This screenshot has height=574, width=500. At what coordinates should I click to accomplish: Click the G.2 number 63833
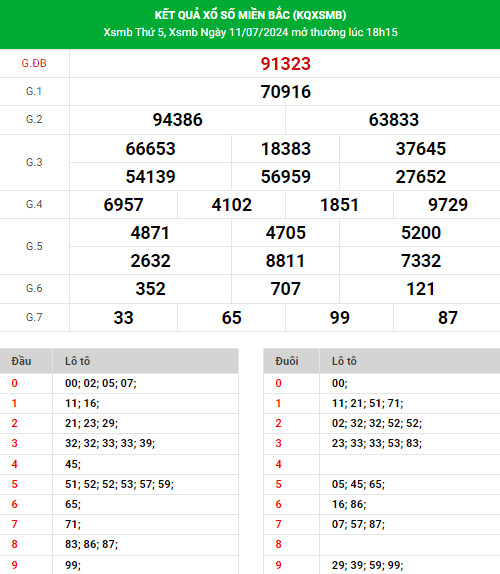pos(393,120)
